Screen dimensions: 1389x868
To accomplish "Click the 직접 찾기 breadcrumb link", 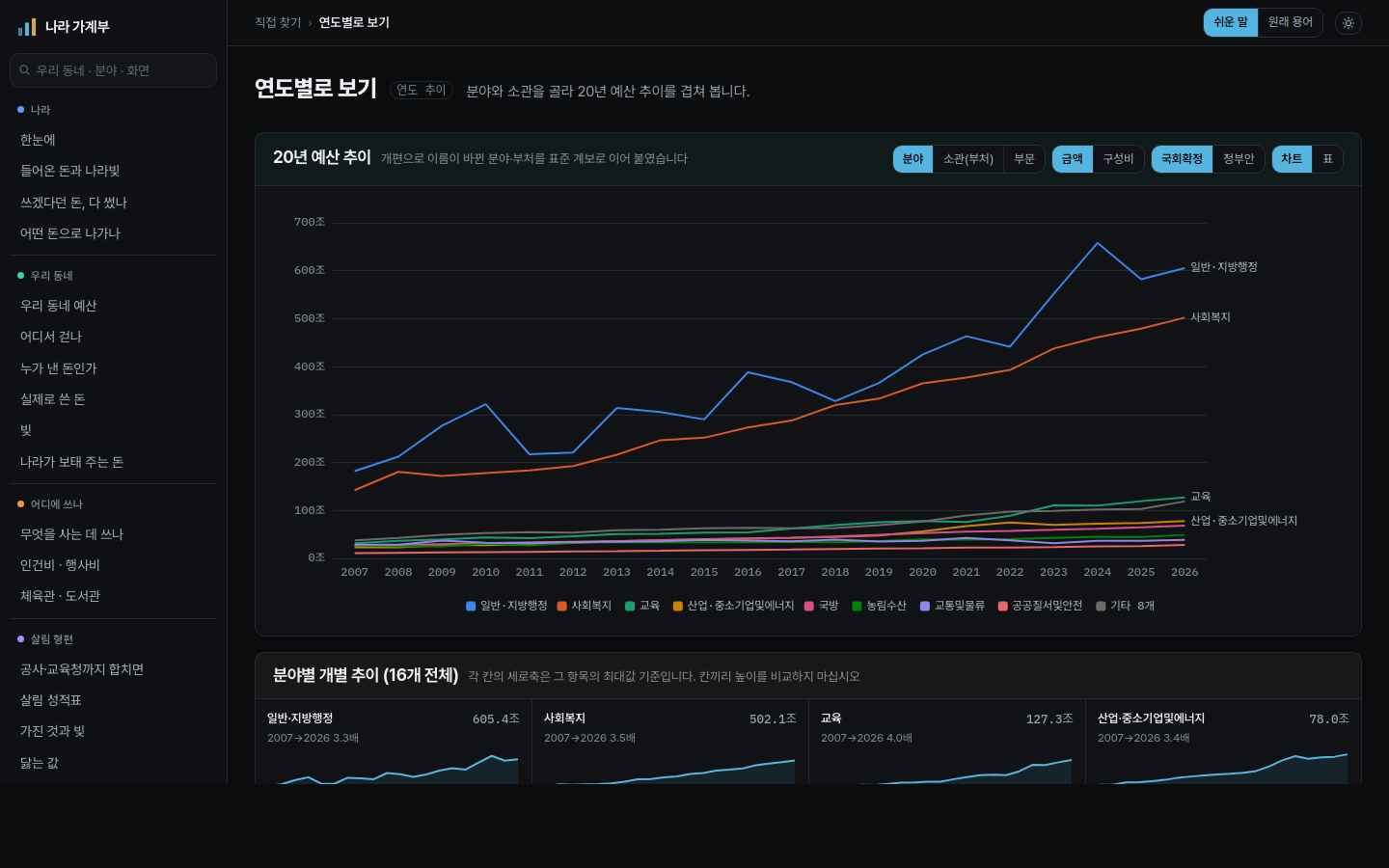I will (x=278, y=22).
